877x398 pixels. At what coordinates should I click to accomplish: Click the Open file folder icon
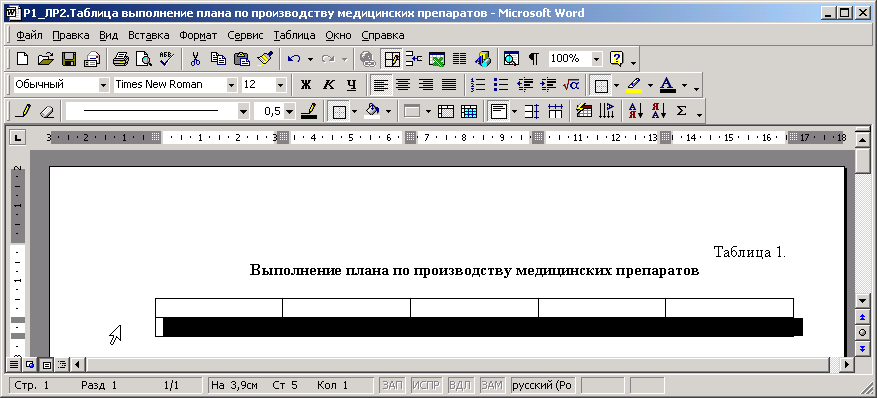coord(45,59)
